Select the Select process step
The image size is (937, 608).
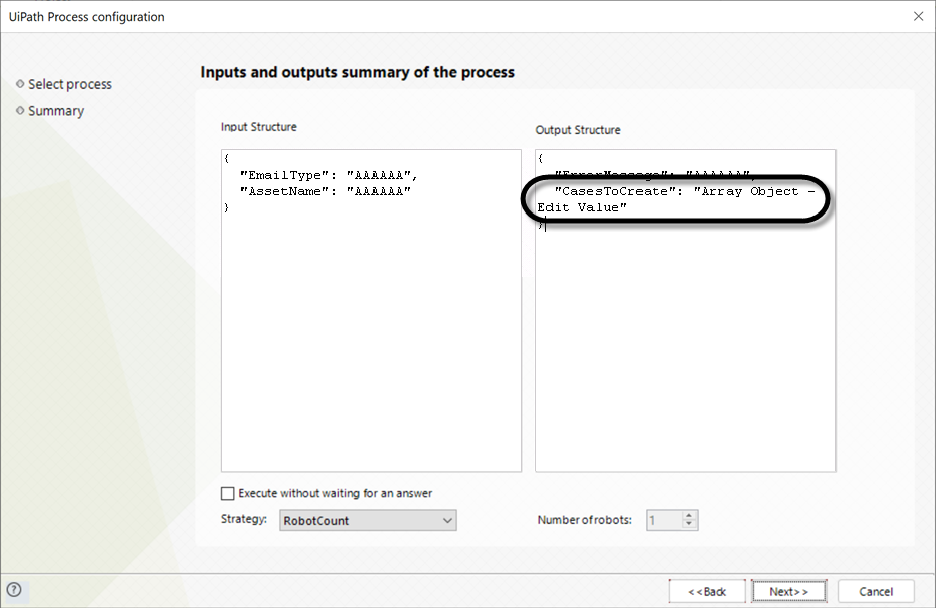[70, 84]
